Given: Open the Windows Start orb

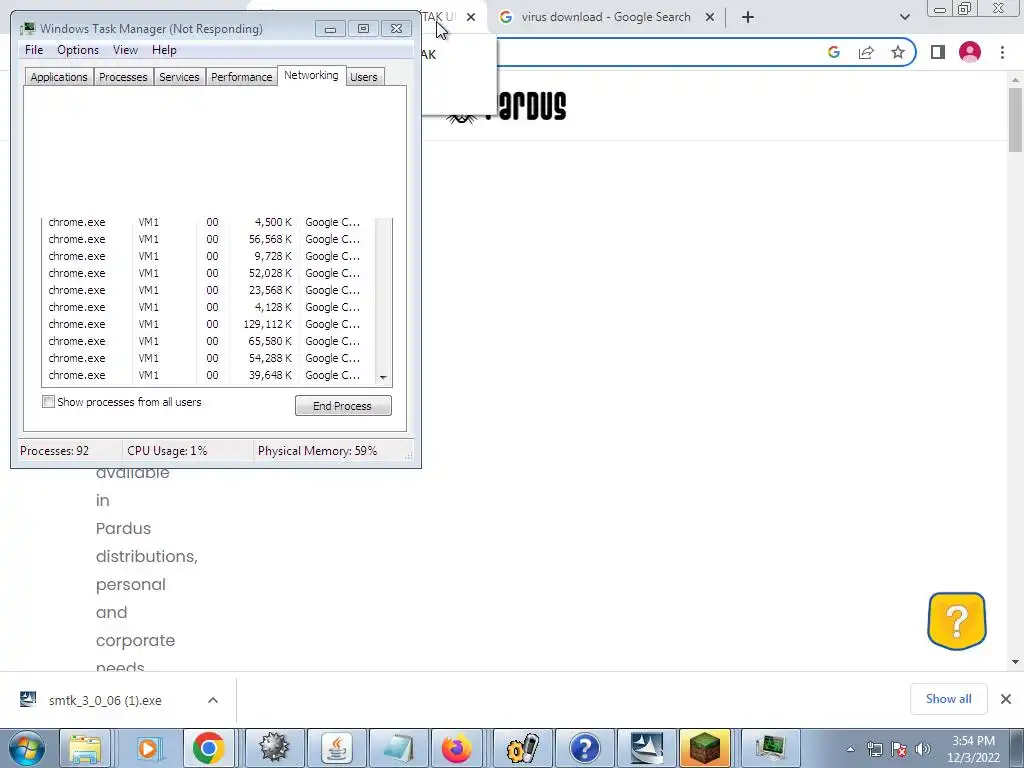Looking at the screenshot, I should click(26, 748).
